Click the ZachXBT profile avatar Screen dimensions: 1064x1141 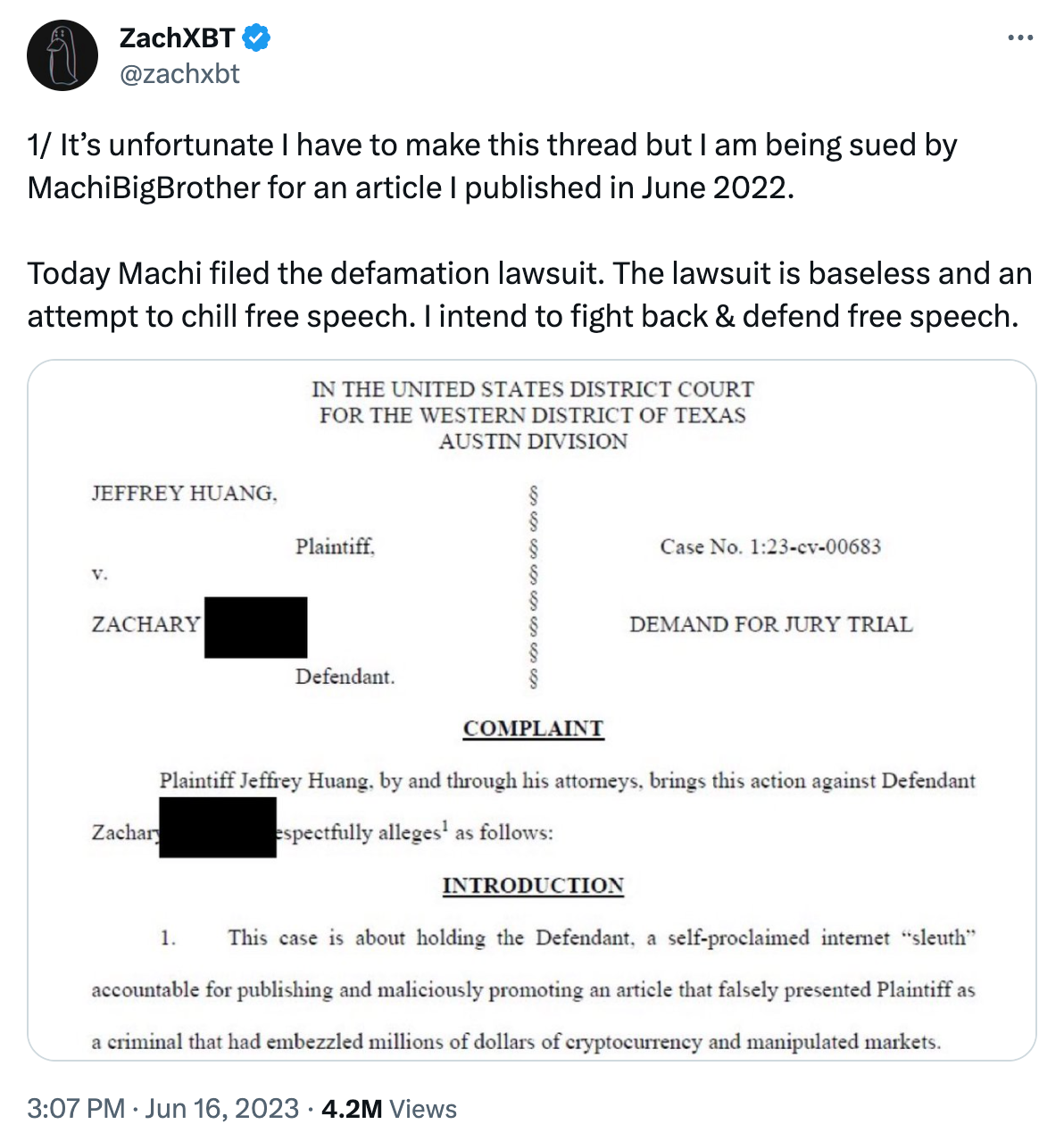(62, 55)
